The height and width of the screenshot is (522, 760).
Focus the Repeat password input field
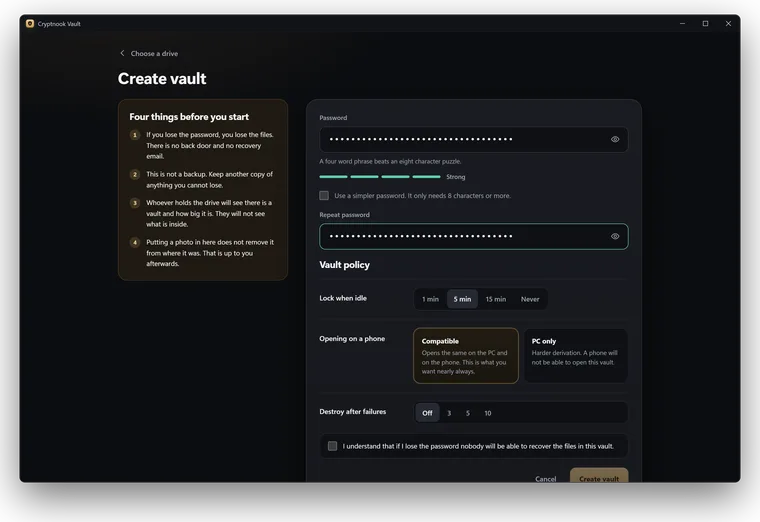point(474,237)
